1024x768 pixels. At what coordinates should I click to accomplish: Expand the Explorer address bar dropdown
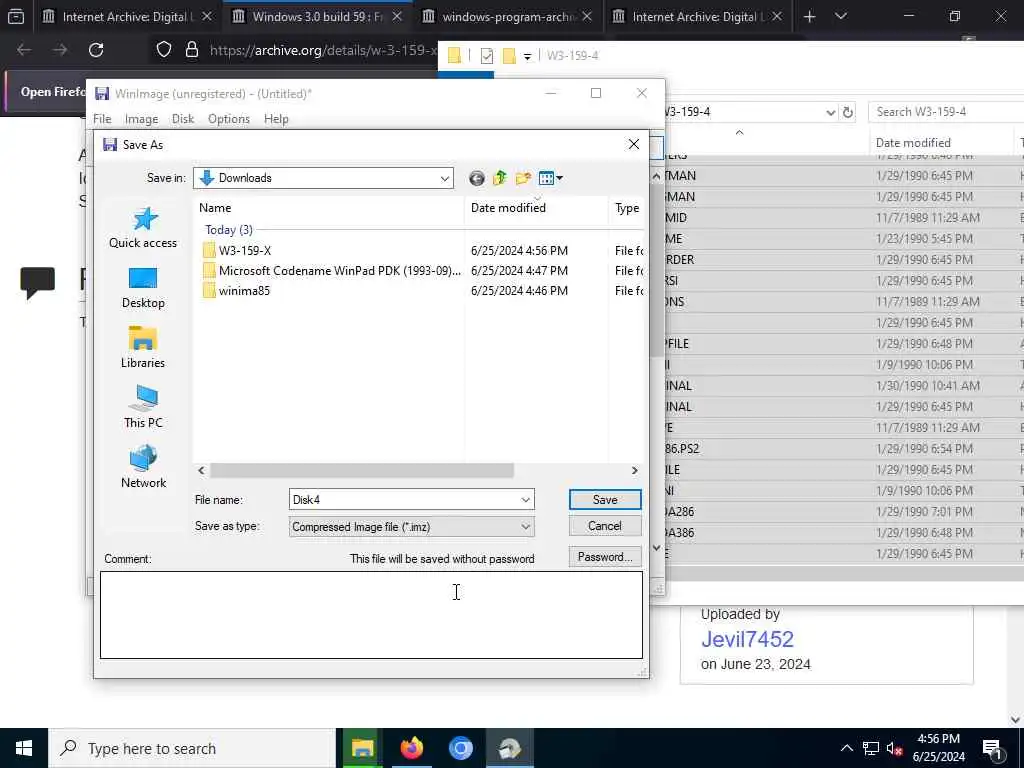[x=830, y=112]
